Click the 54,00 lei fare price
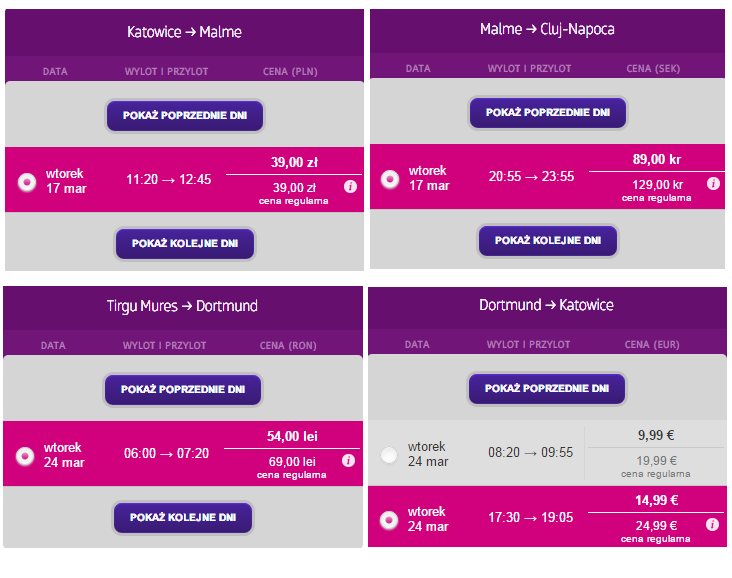This screenshot has height=578, width=732. 292,437
